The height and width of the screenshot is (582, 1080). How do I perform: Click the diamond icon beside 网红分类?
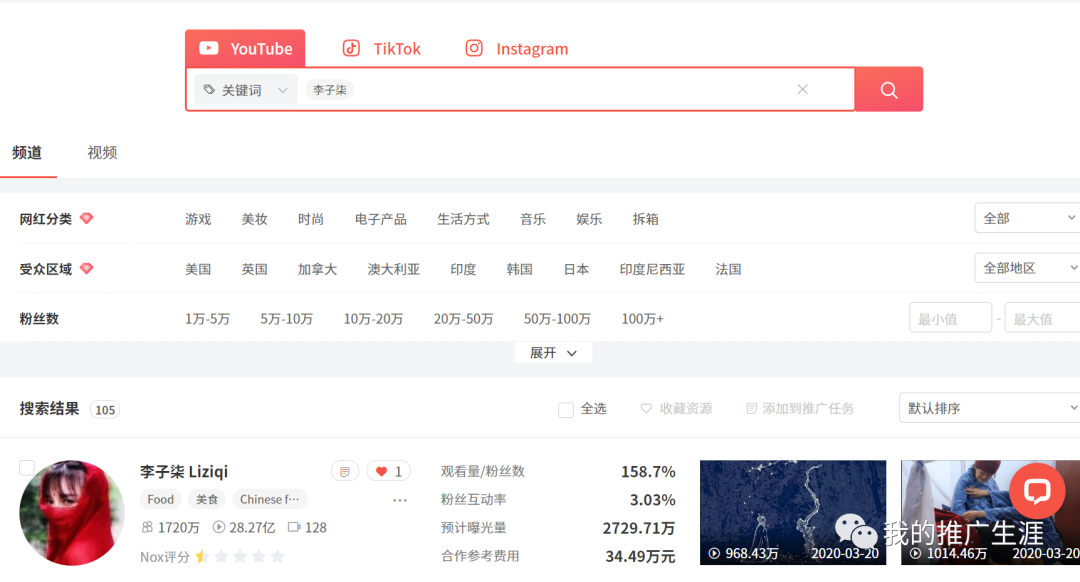point(86,218)
